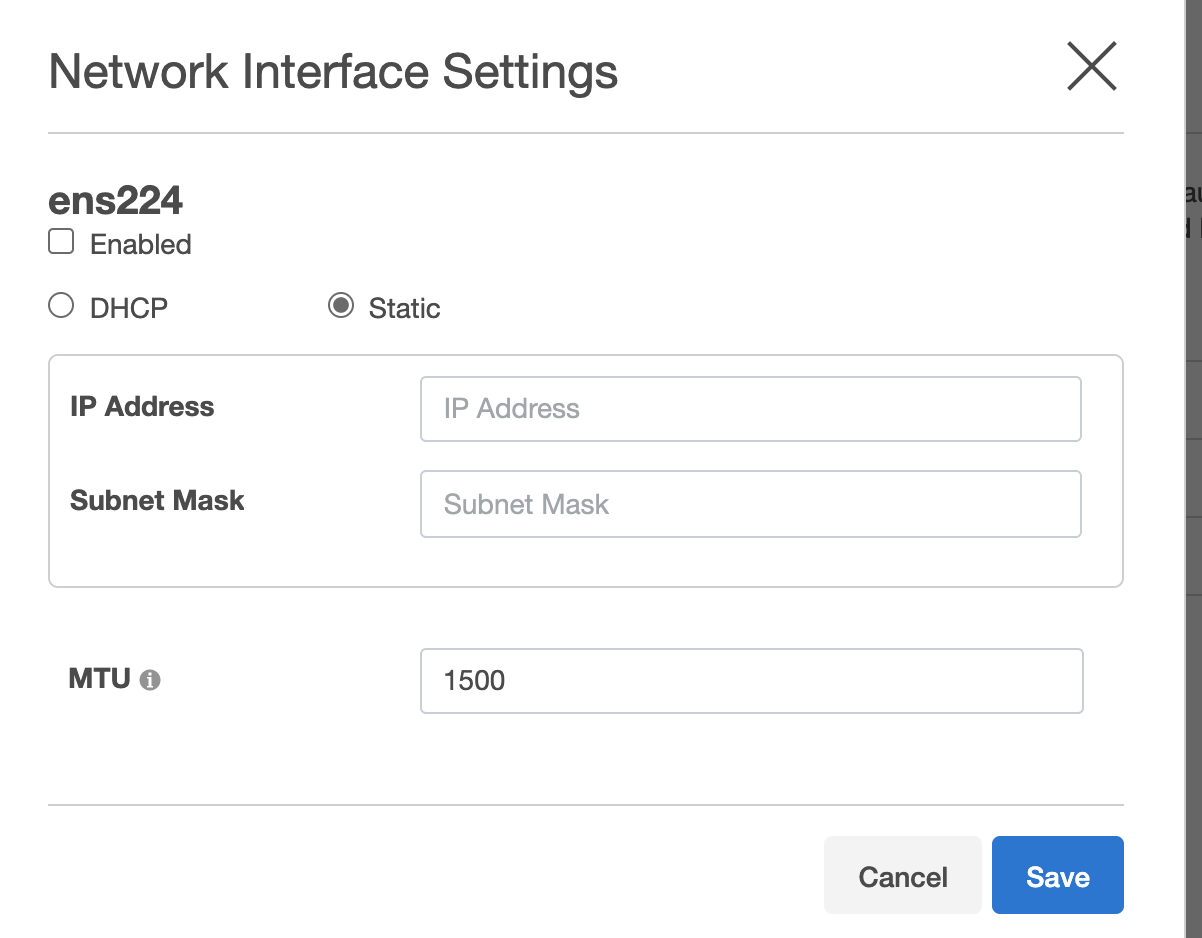Close the Network Interface Settings dialog
This screenshot has height=938, width=1202.
coord(1090,67)
